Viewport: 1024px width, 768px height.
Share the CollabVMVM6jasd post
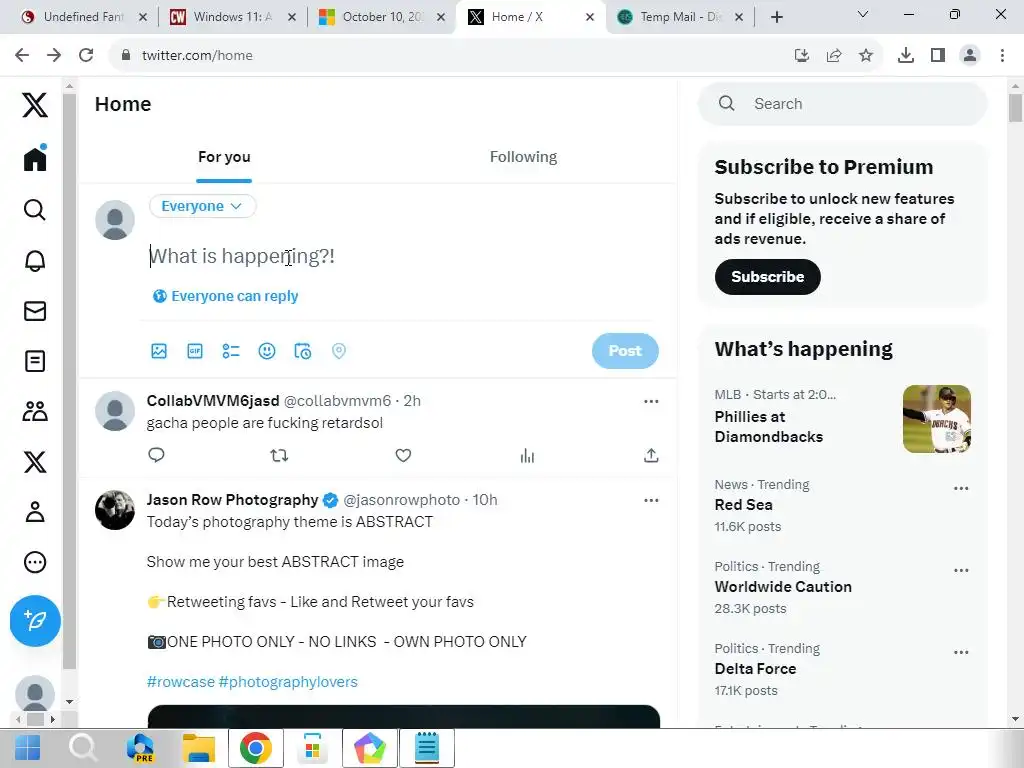click(x=650, y=455)
